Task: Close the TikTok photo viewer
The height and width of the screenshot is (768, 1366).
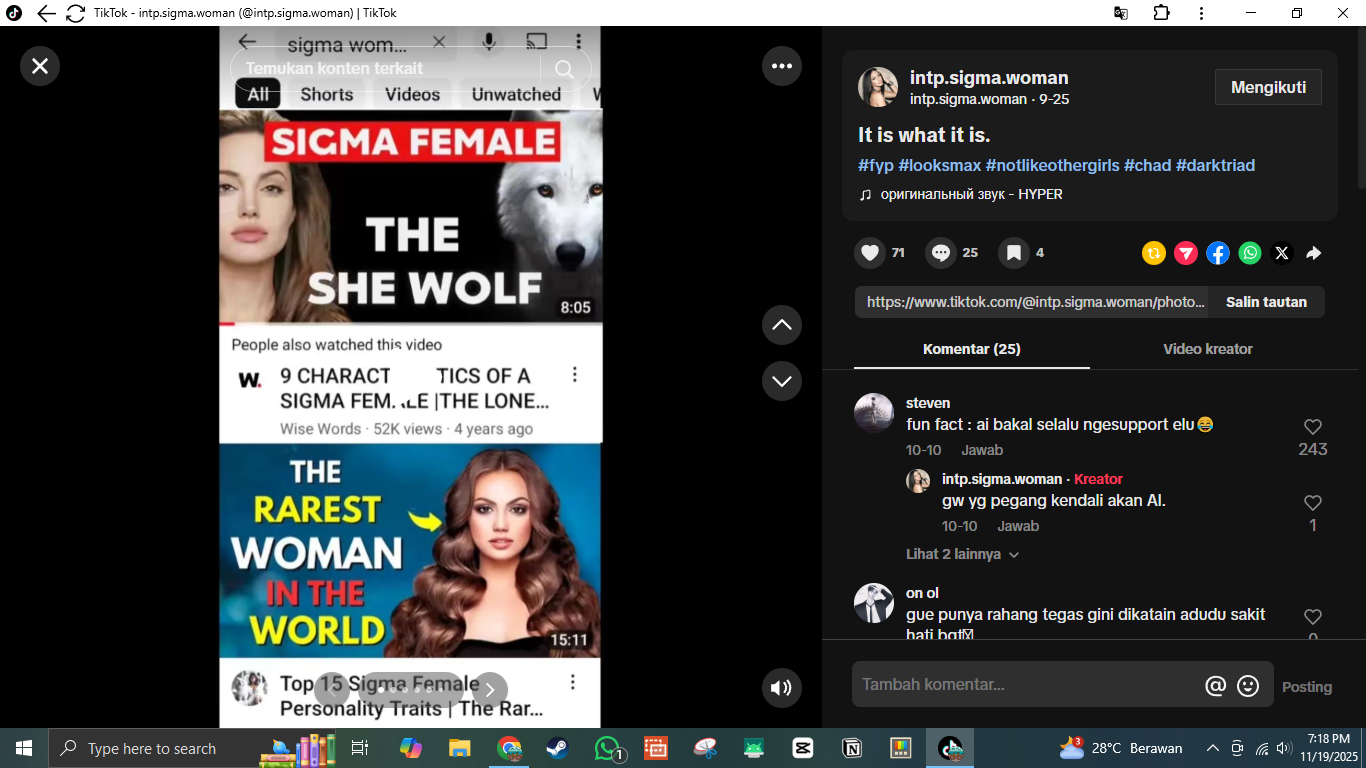Action: pyautogui.click(x=40, y=66)
